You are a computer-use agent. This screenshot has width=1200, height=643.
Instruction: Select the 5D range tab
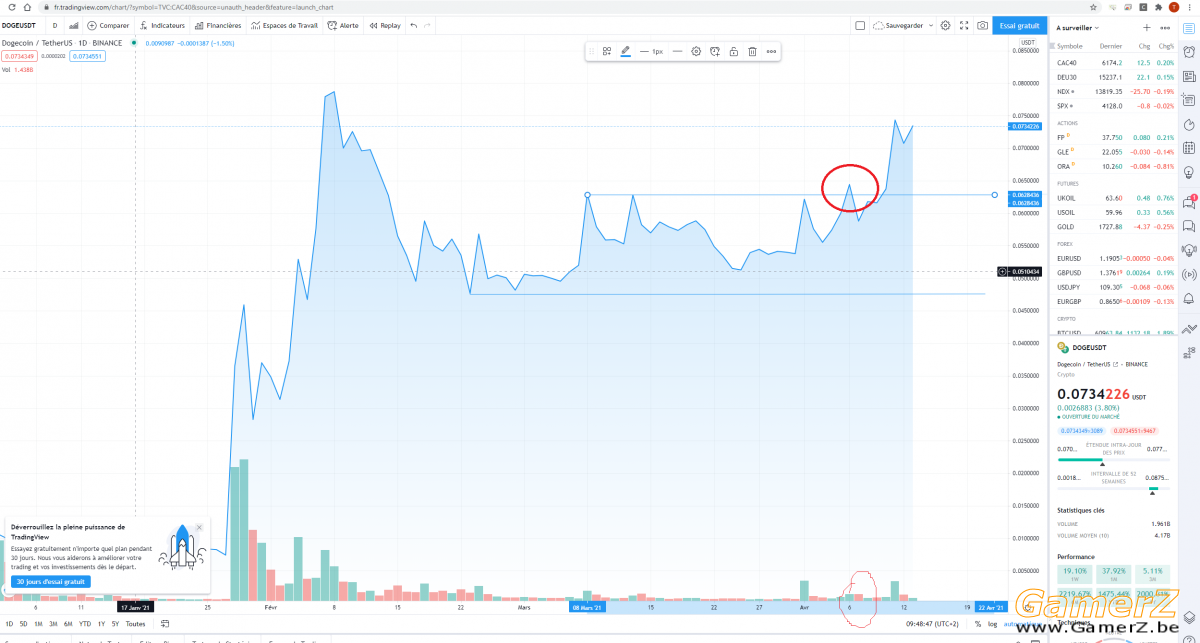pyautogui.click(x=24, y=623)
